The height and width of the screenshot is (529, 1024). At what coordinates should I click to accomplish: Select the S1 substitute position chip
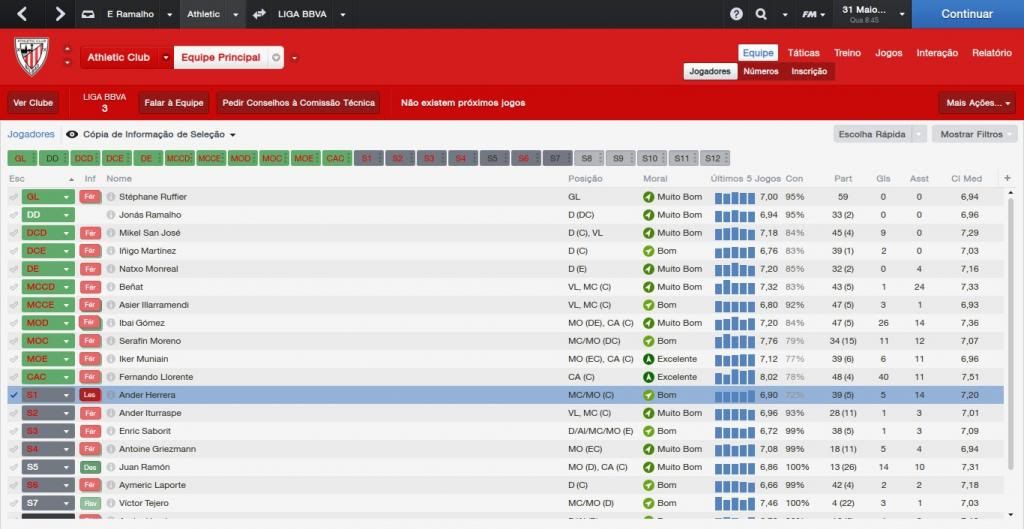pos(367,158)
